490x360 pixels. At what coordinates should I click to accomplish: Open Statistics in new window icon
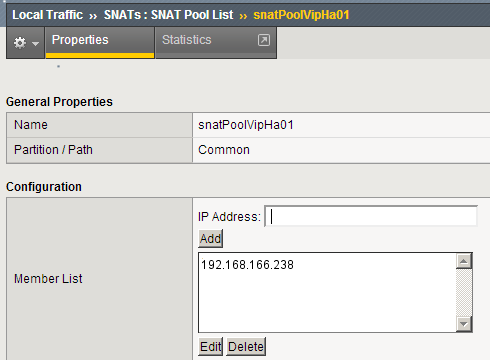click(264, 40)
